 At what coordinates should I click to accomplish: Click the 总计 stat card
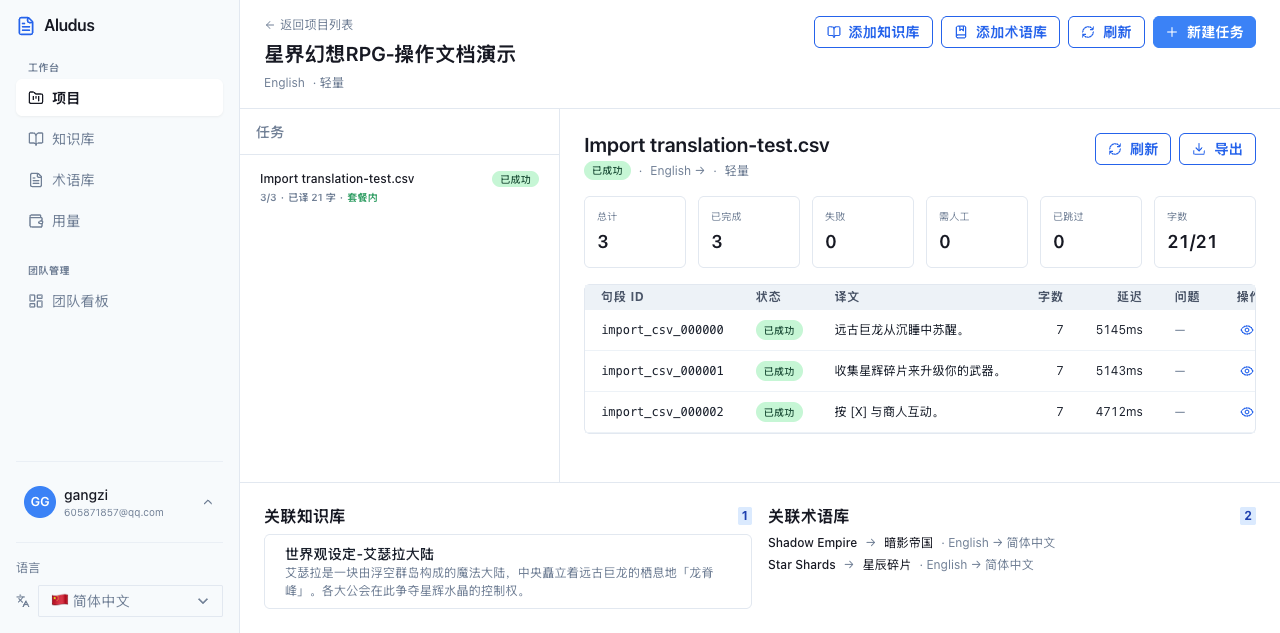635,232
